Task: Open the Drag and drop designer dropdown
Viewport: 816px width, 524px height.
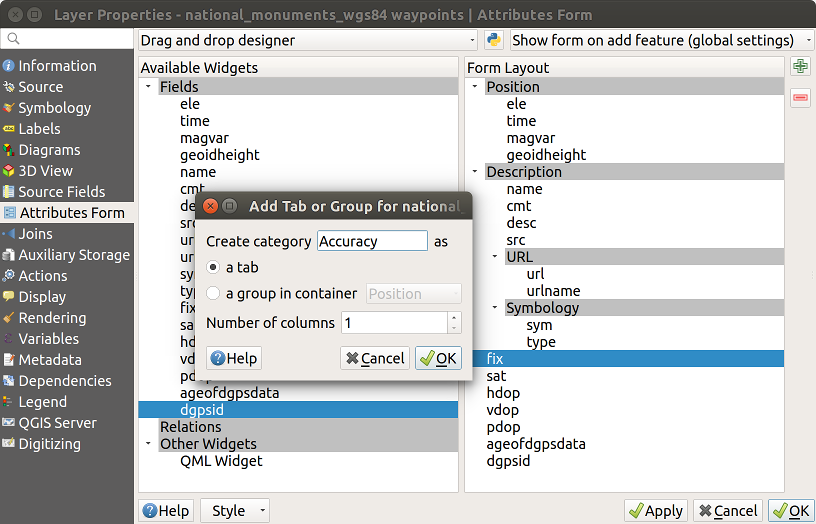Action: click(307, 40)
